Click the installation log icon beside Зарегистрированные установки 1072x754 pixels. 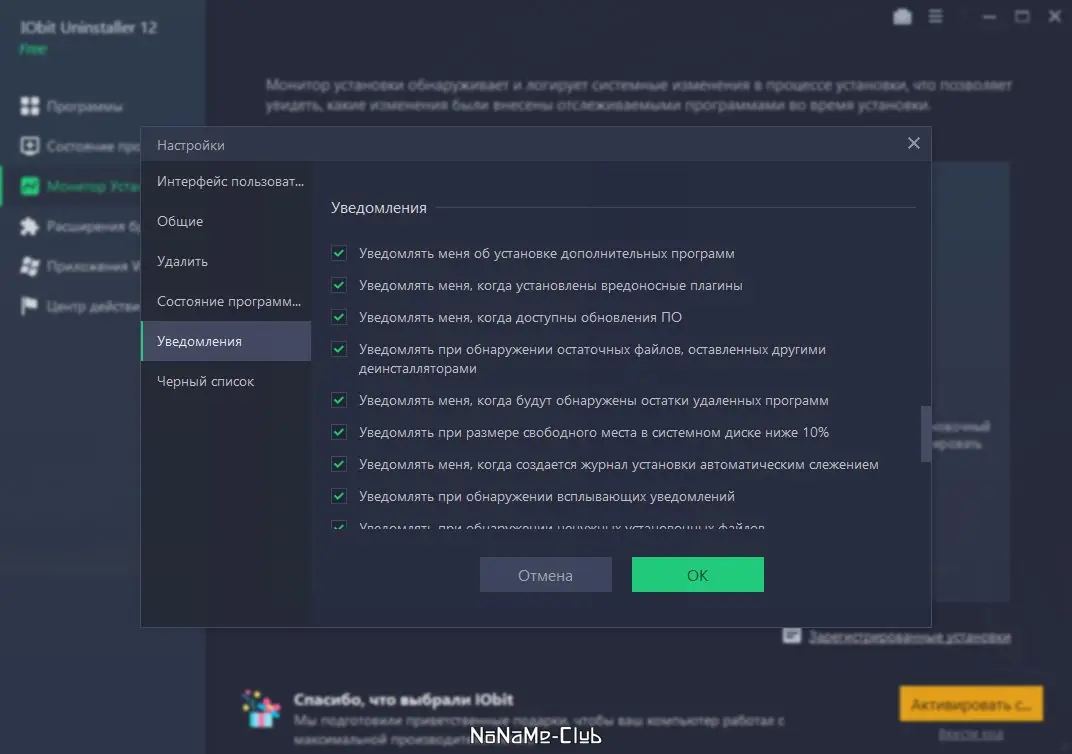point(792,636)
